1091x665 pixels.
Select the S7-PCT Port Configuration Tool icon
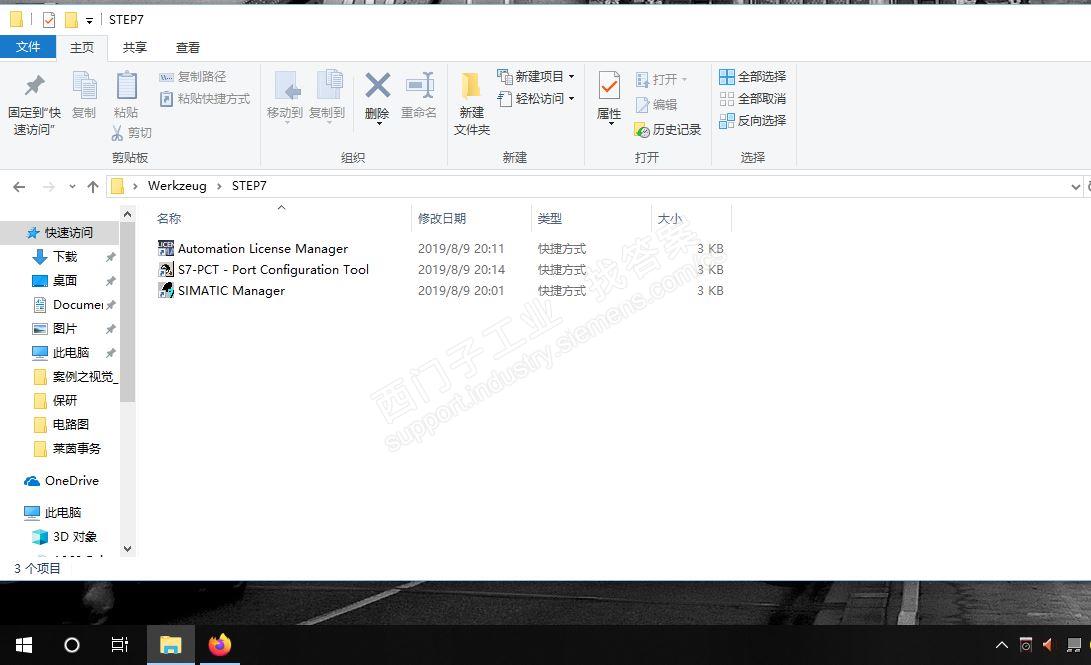coord(166,269)
